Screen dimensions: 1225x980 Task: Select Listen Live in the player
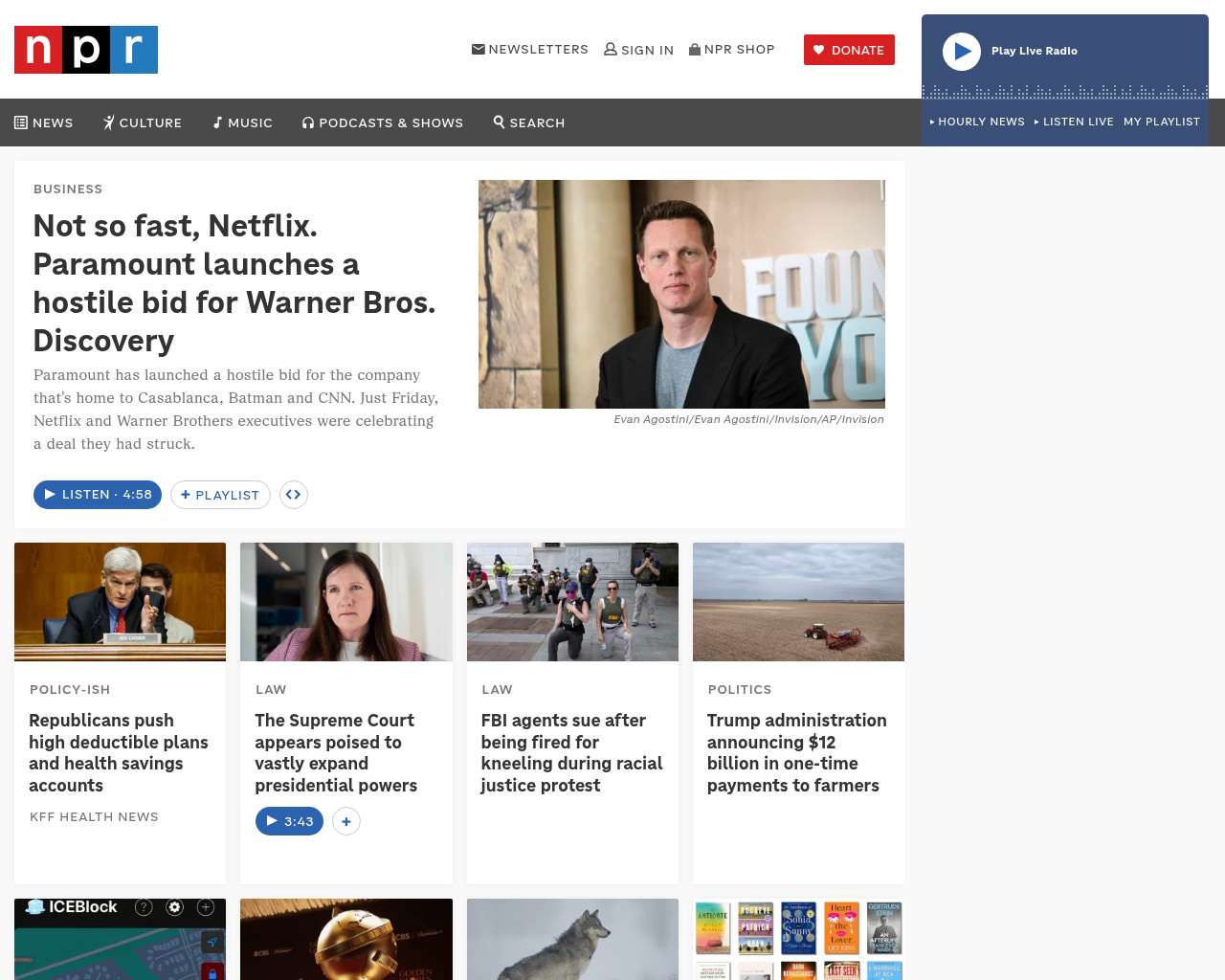(x=1074, y=122)
